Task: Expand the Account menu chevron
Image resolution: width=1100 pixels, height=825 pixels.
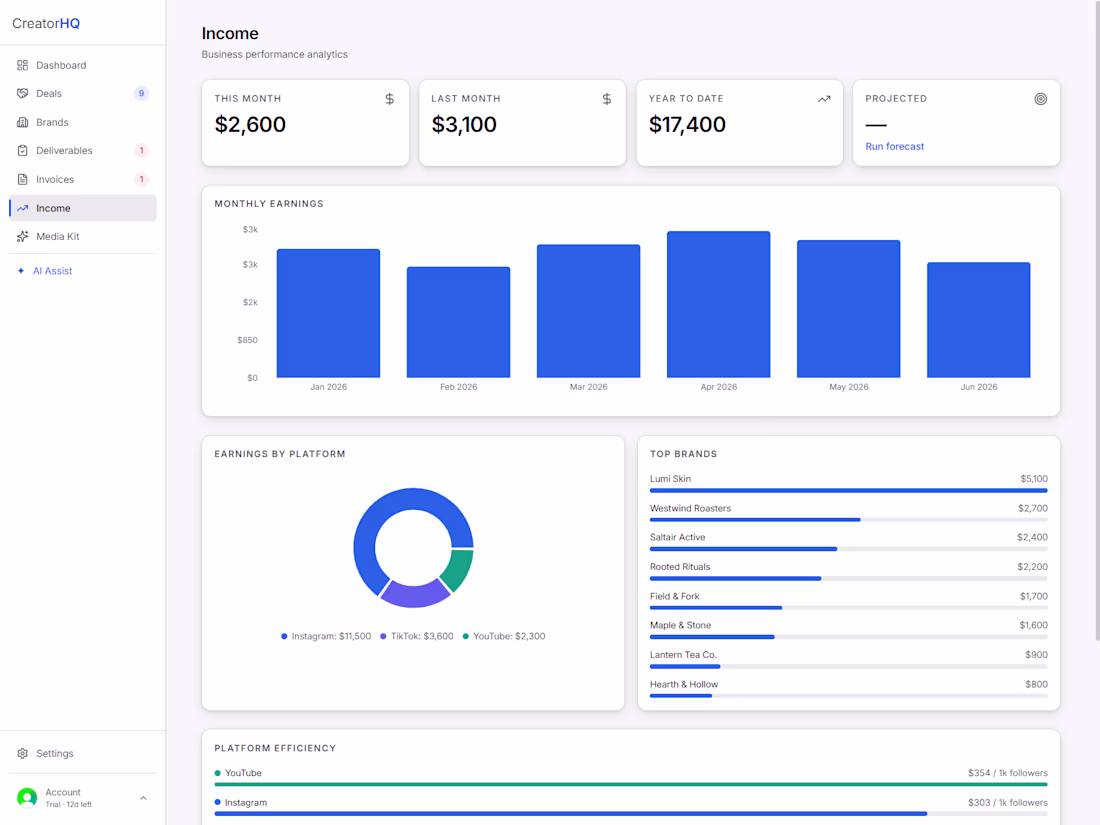Action: coord(143,798)
